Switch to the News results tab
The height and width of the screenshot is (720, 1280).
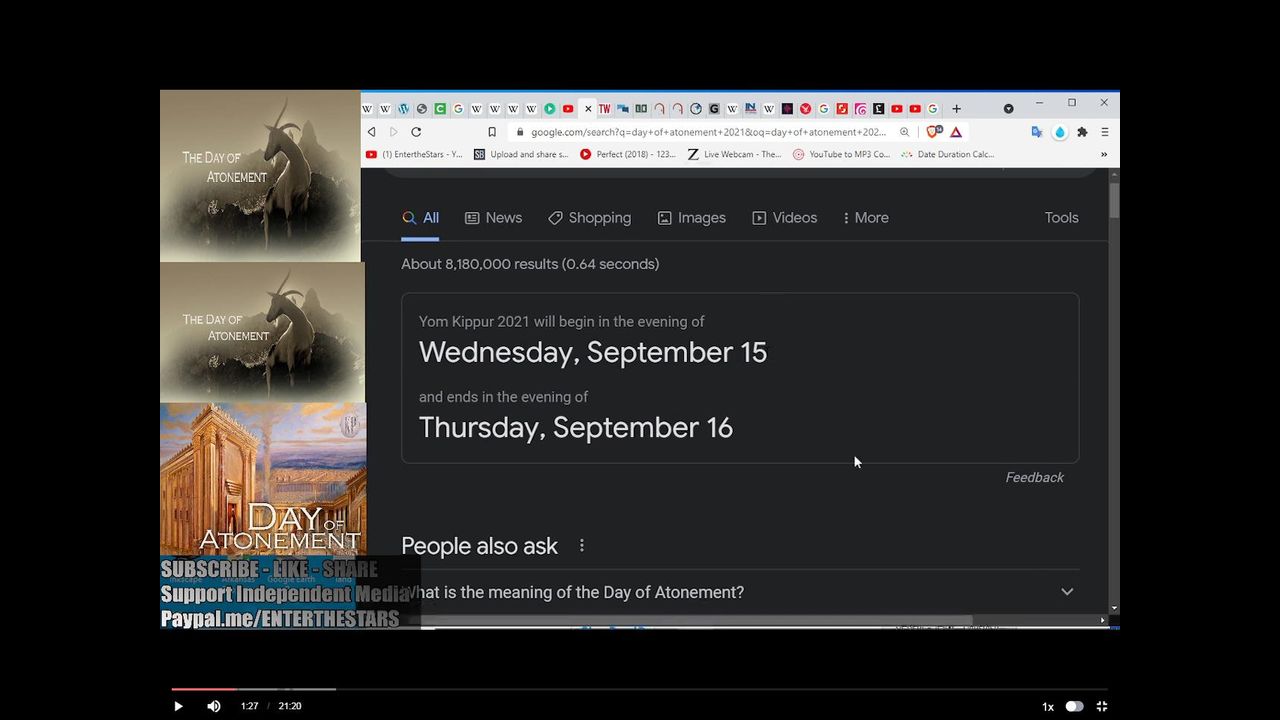click(493, 218)
